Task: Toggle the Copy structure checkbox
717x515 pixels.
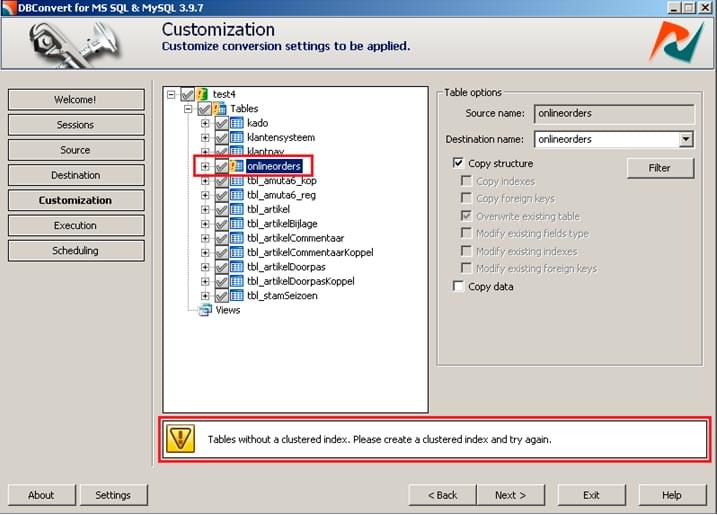Action: [x=458, y=163]
